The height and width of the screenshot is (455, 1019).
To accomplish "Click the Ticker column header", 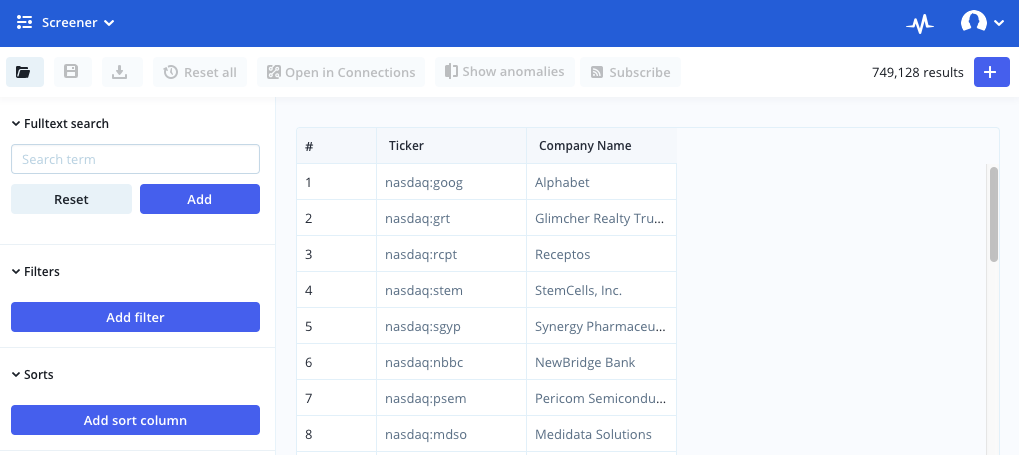I will click(452, 146).
